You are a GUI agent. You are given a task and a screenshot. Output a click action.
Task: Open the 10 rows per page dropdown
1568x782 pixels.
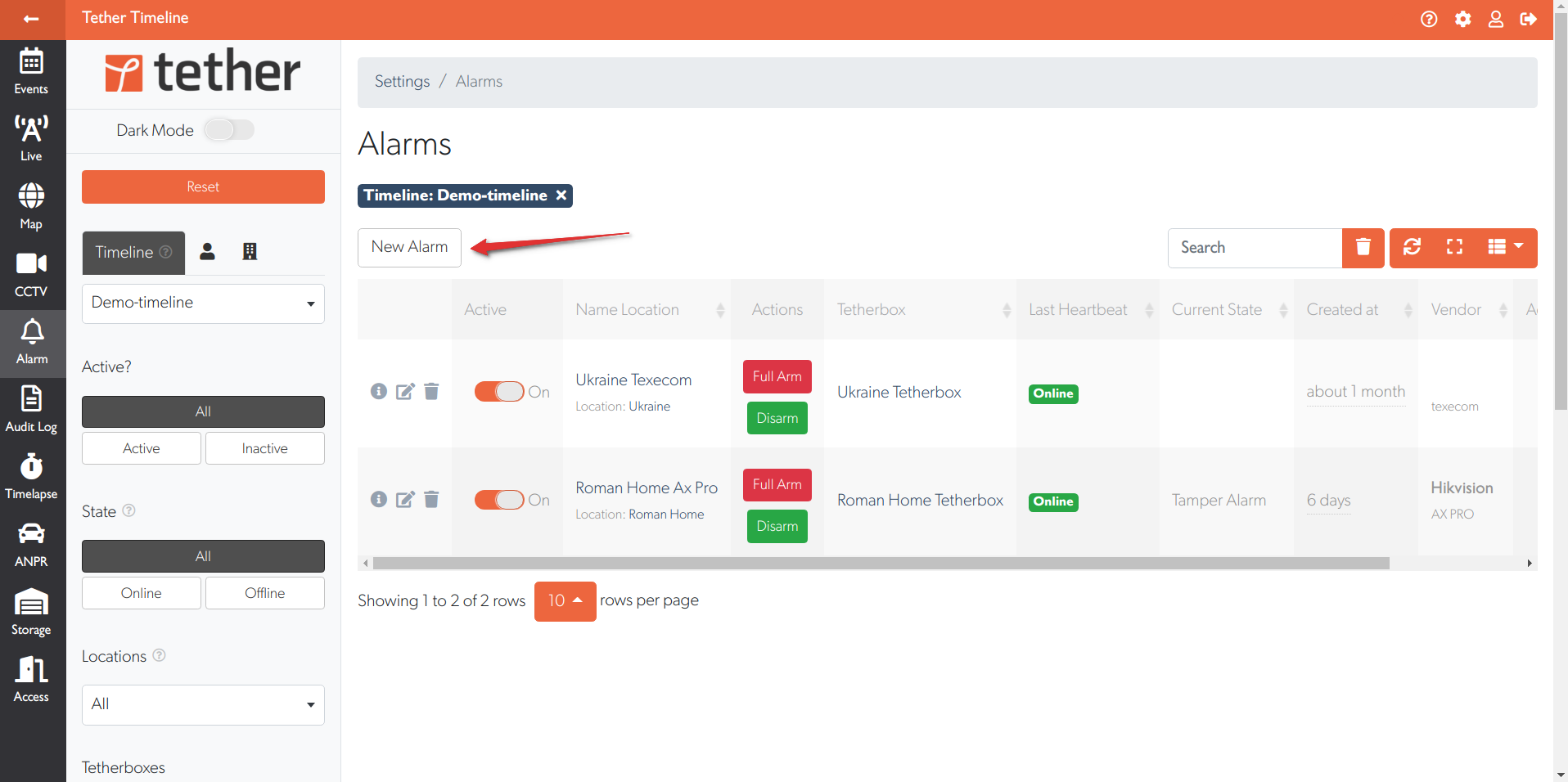[565, 601]
